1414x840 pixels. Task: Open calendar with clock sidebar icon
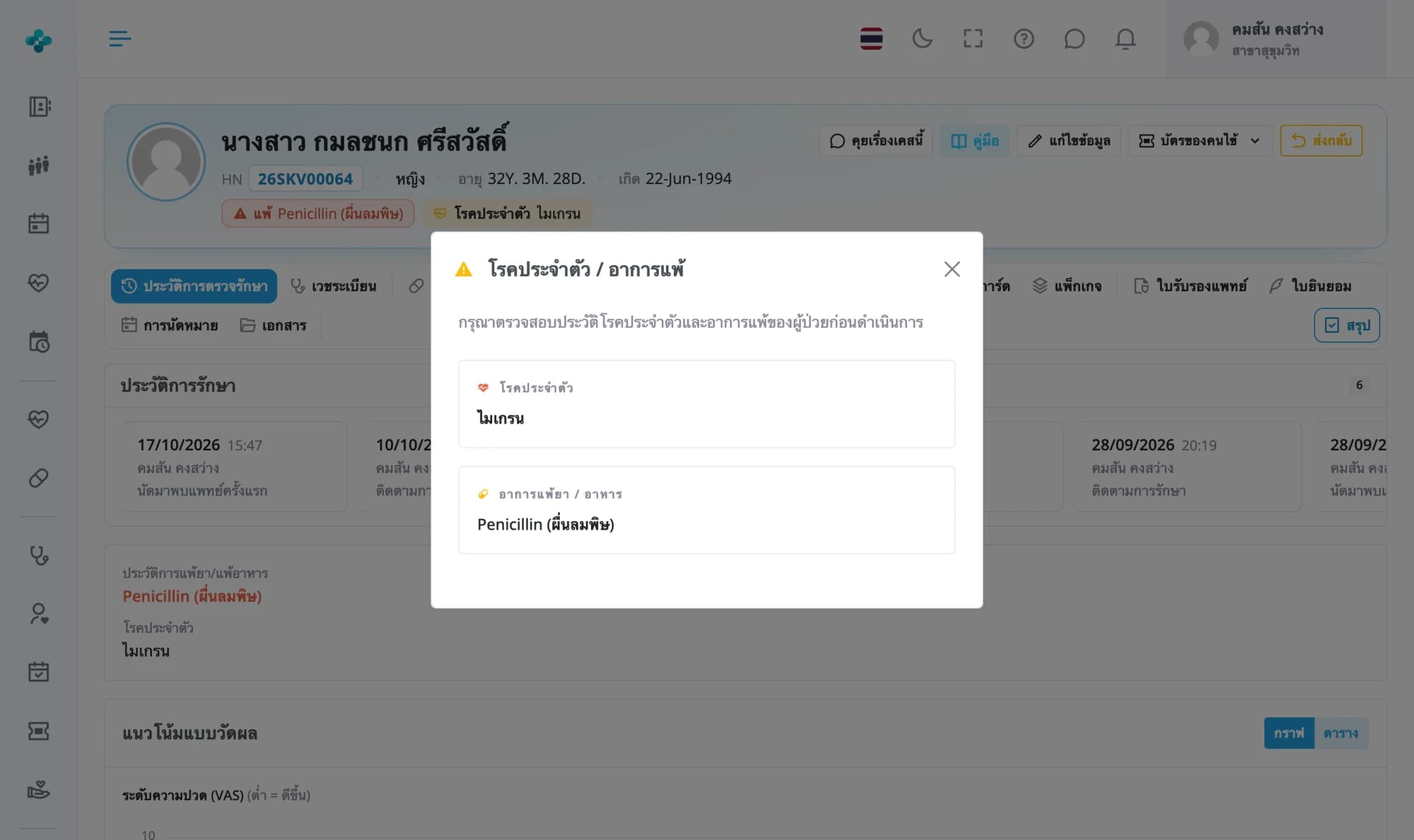point(39,342)
